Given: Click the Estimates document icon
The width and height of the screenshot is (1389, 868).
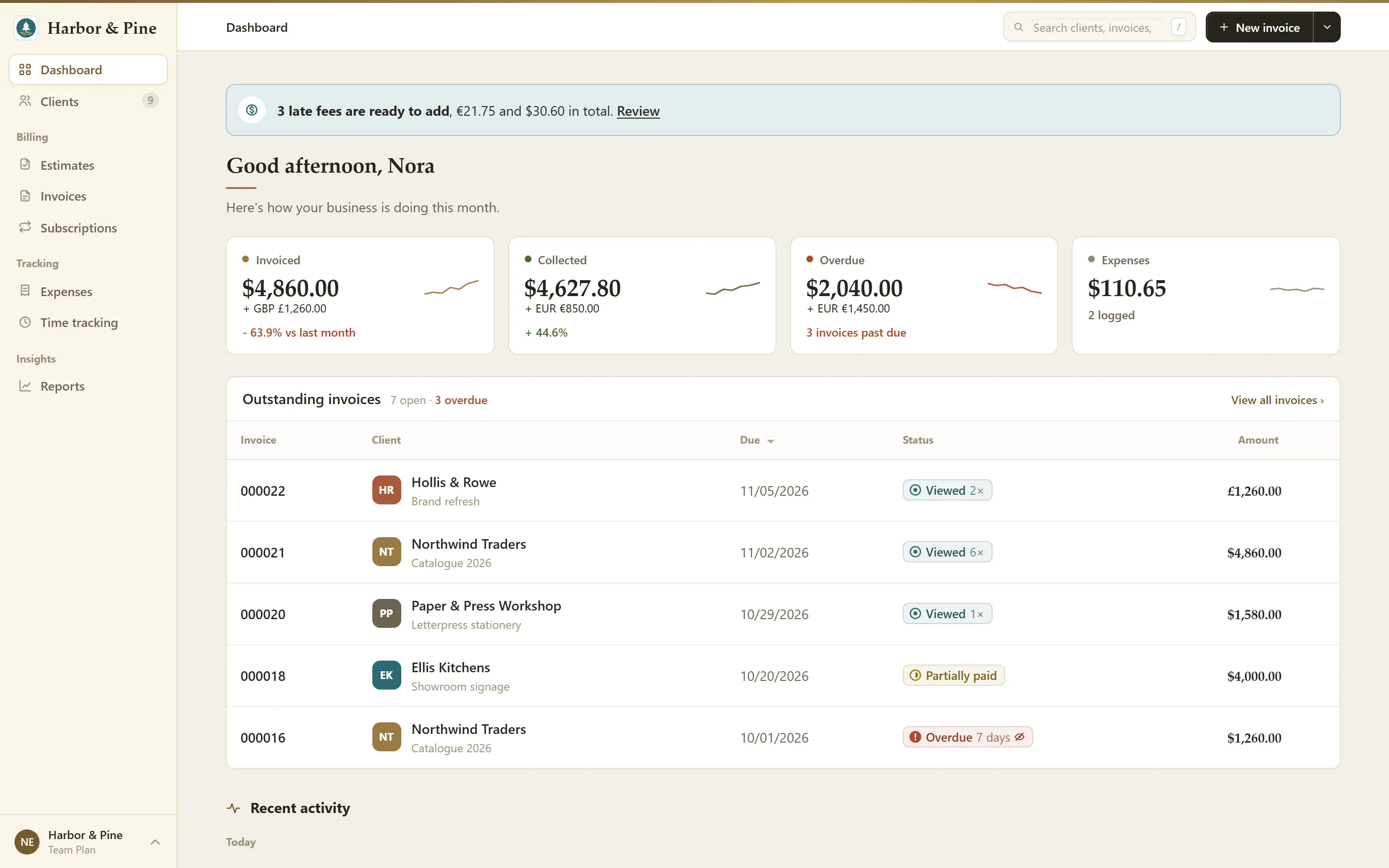Looking at the screenshot, I should tap(25, 165).
